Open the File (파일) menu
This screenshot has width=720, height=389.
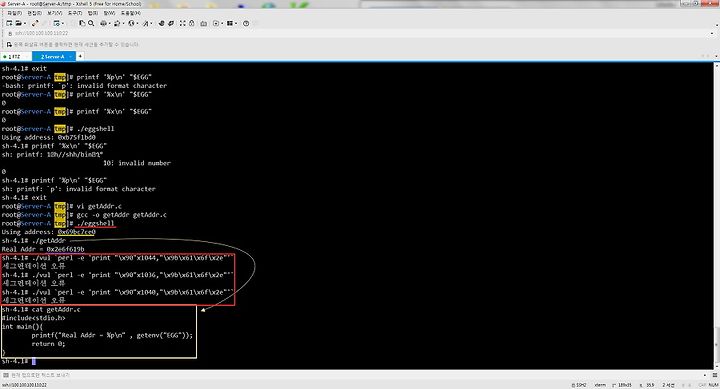tap(15, 13)
